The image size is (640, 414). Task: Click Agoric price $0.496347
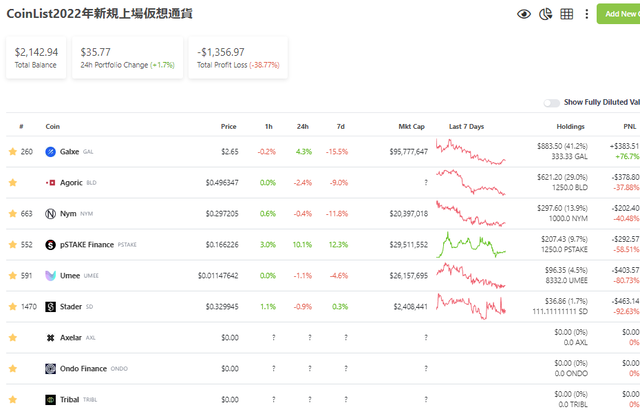pos(222,183)
